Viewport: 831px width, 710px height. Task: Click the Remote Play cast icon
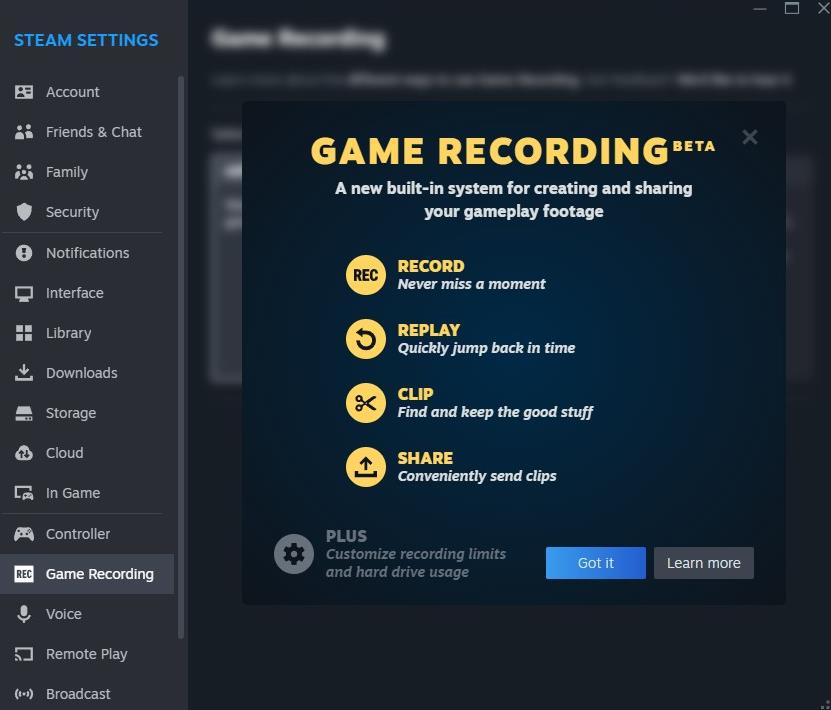click(24, 654)
